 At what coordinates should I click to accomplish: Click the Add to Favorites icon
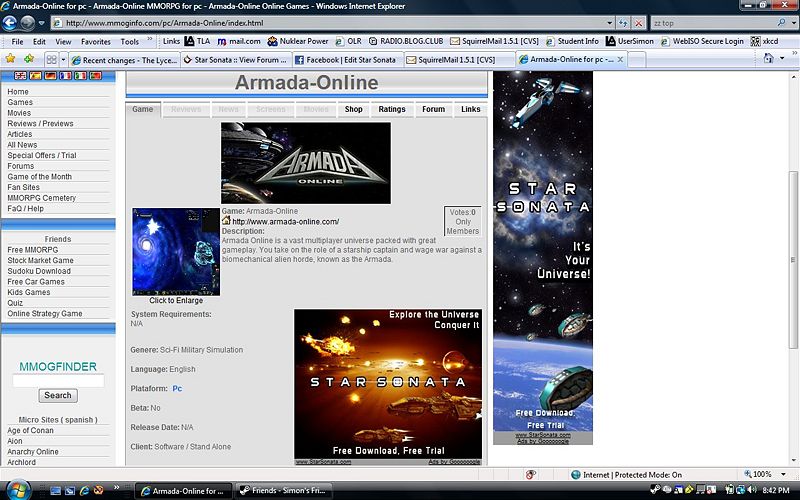click(x=29, y=59)
